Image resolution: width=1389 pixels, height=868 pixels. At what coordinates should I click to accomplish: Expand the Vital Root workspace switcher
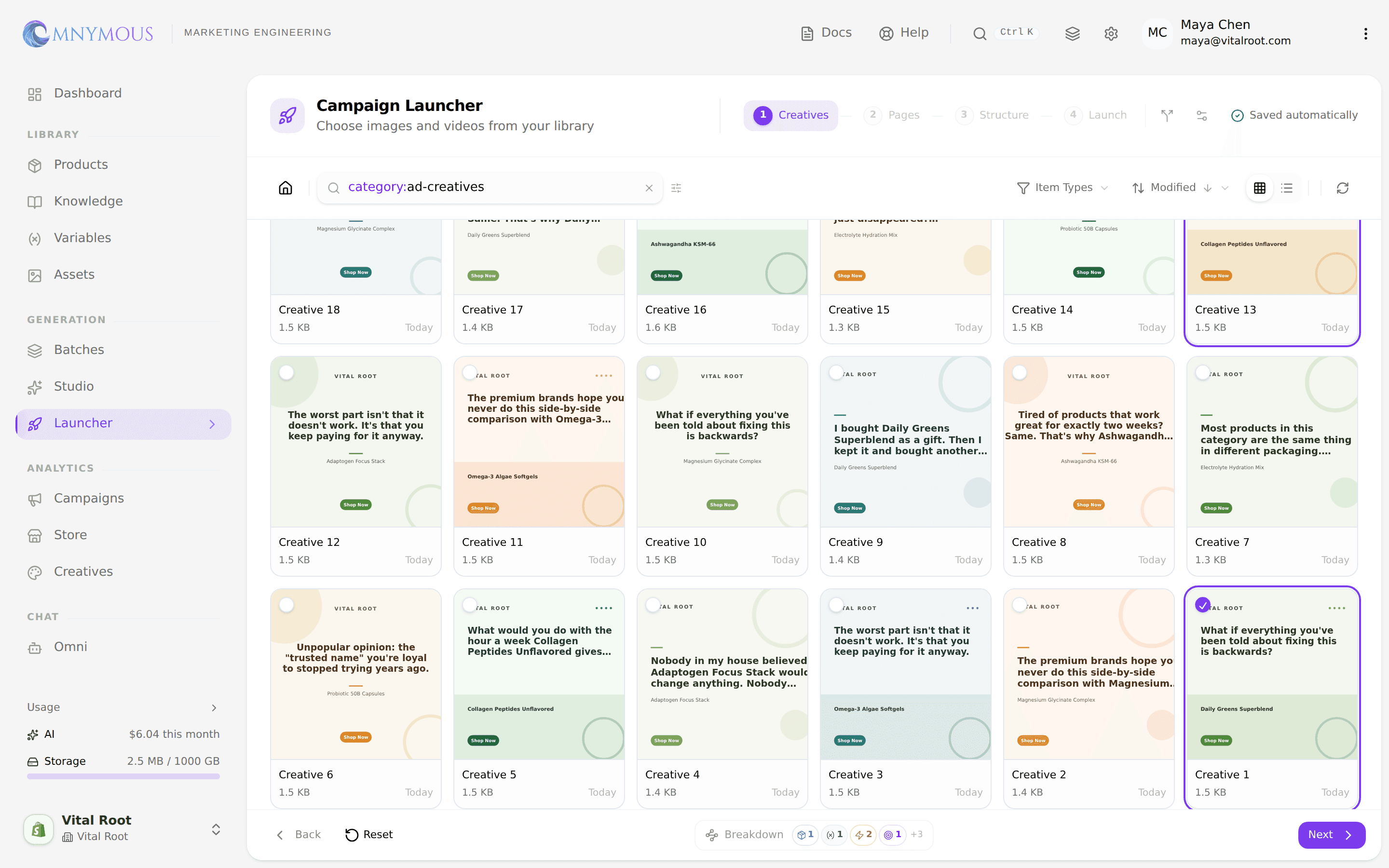pyautogui.click(x=215, y=829)
